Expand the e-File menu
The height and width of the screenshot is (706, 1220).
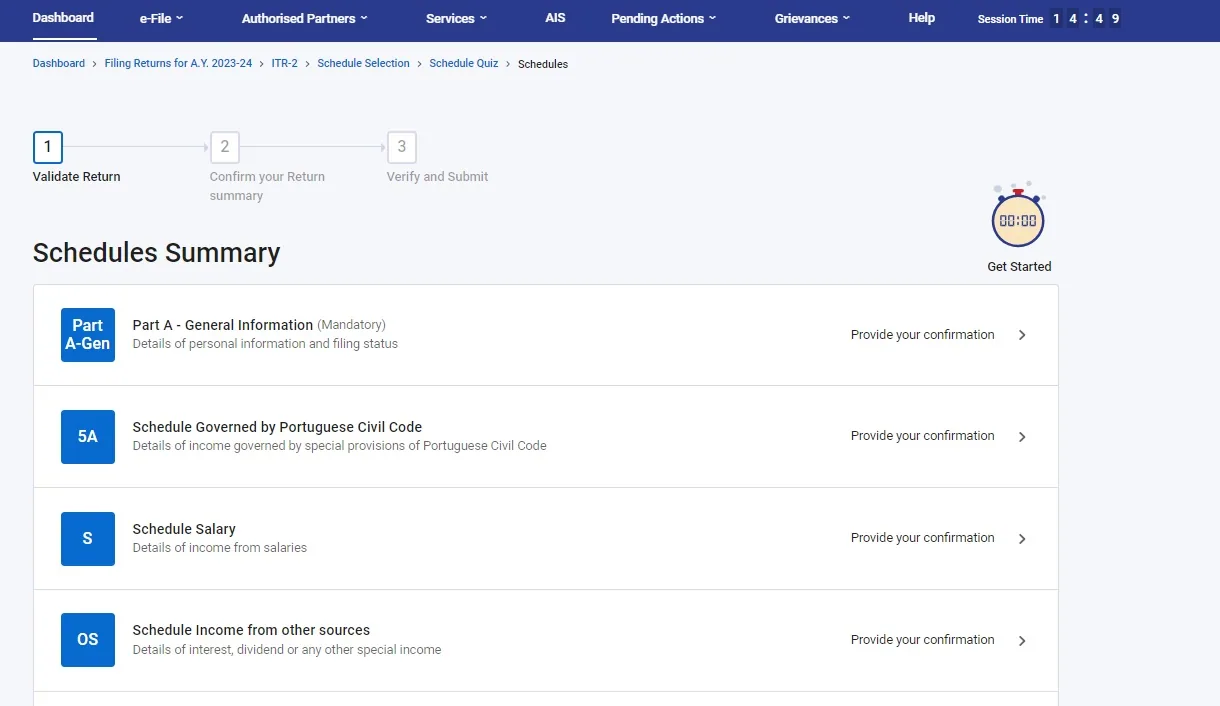162,18
